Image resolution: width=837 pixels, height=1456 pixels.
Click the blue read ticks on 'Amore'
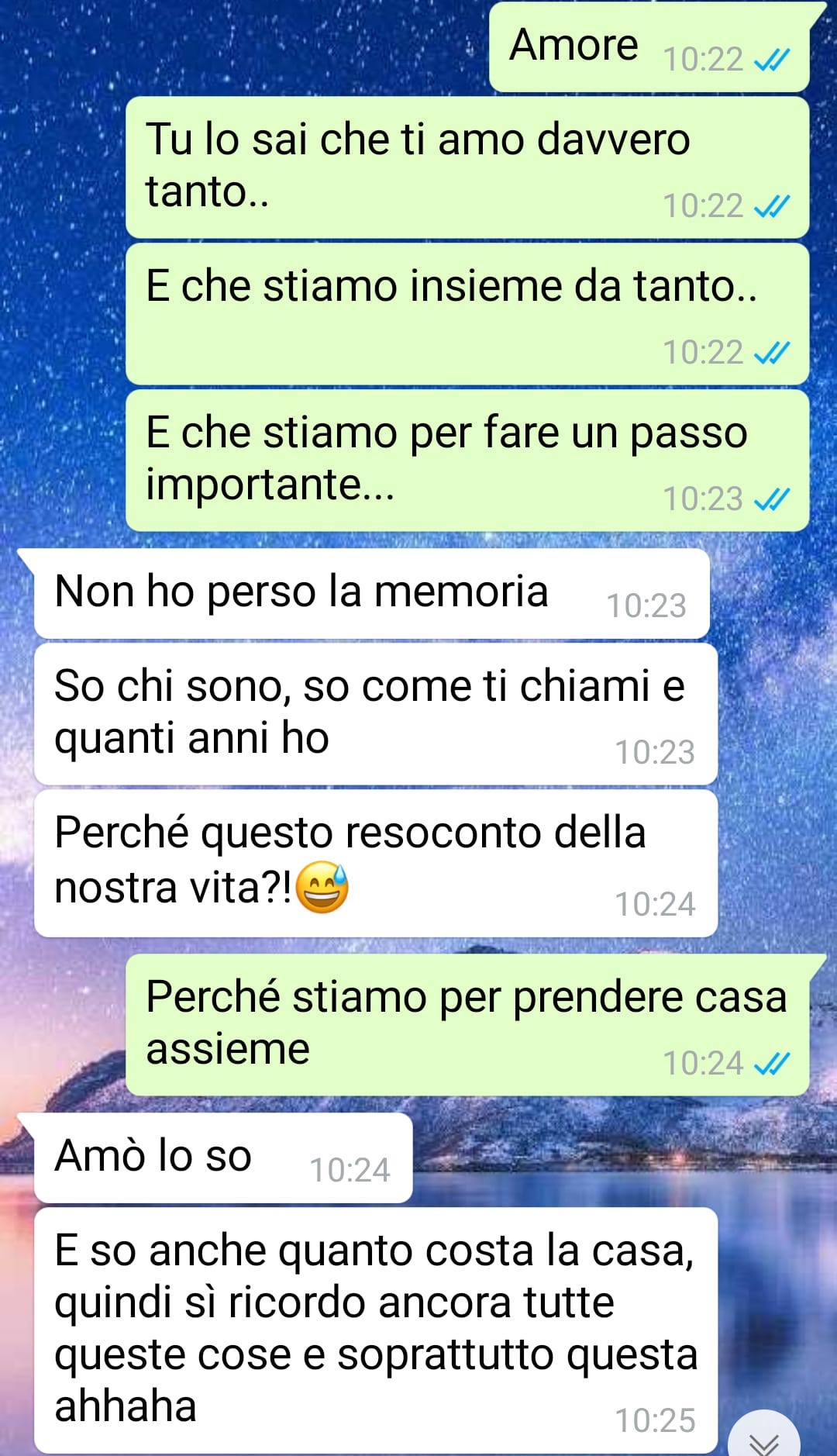tap(772, 60)
